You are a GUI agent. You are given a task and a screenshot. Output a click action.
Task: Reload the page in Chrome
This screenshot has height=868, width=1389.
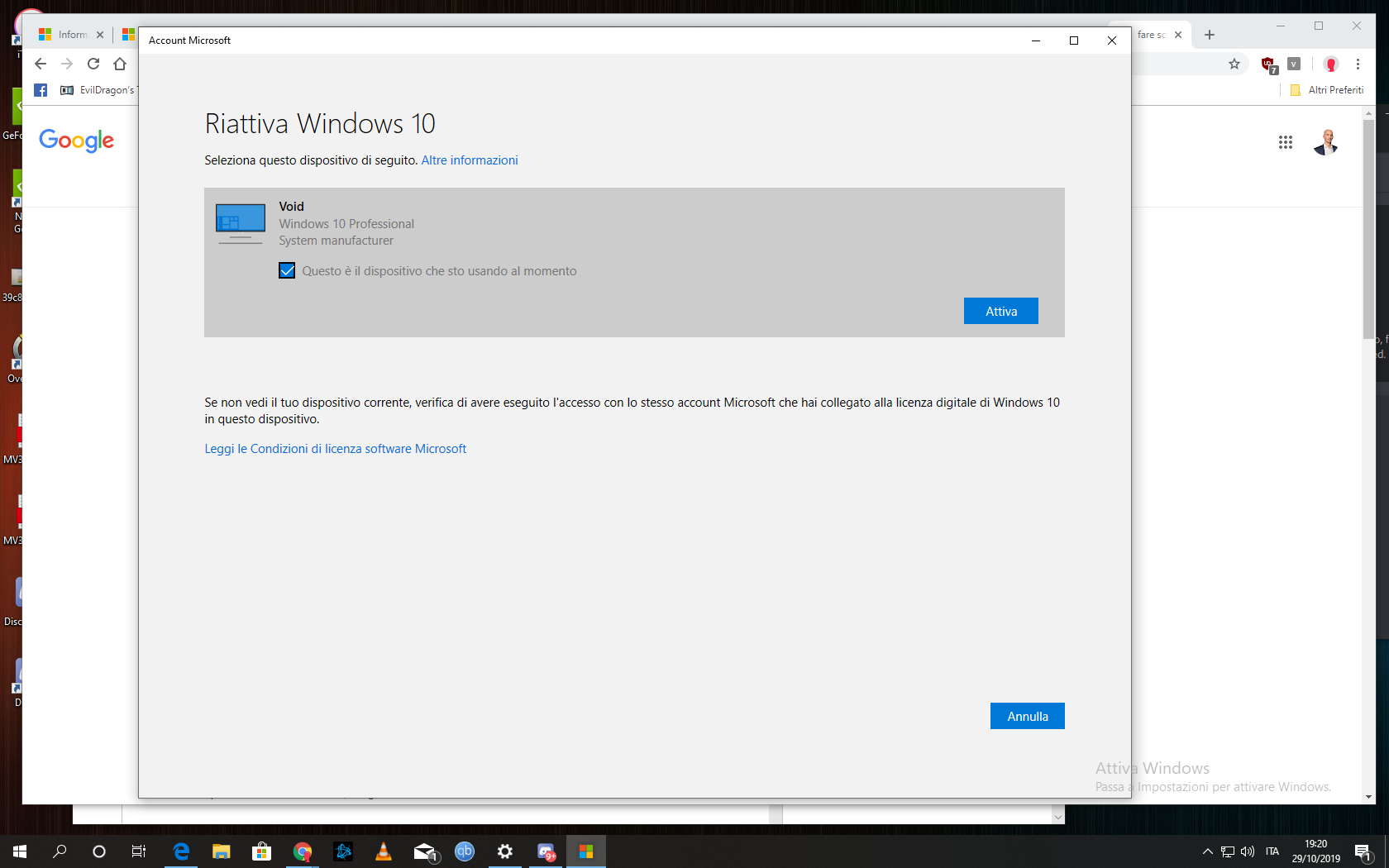pos(93,64)
